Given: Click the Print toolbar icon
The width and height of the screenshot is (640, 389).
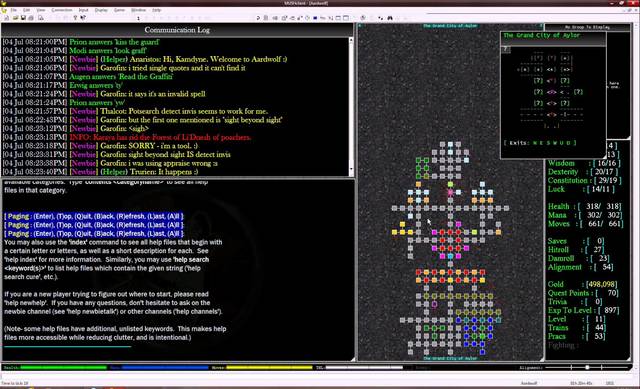Looking at the screenshot, I should [31, 18].
